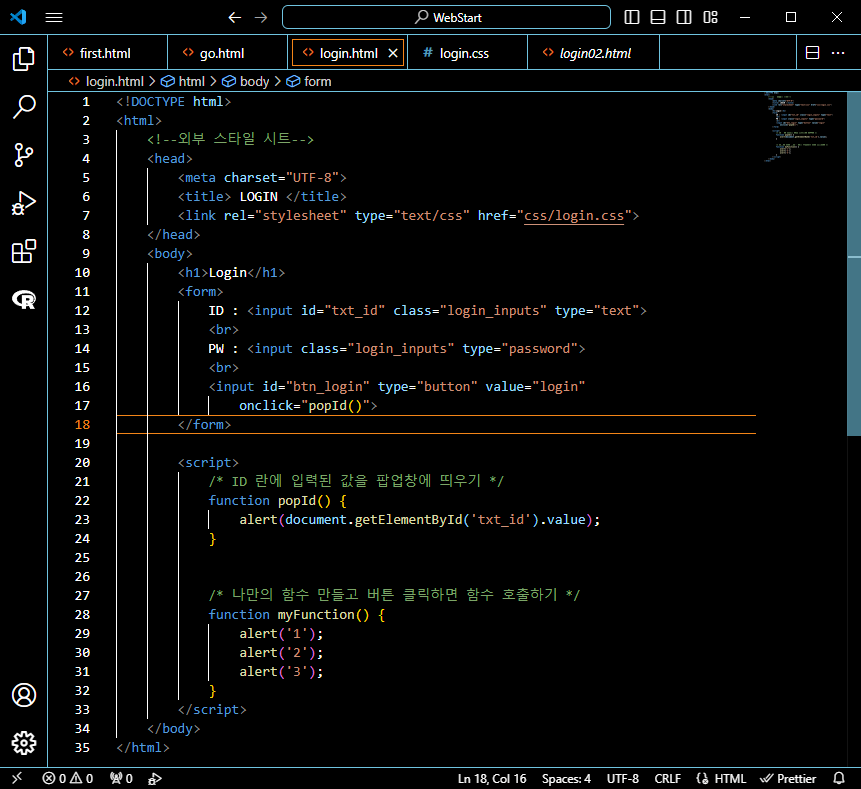Split the editor with split icon
The width and height of the screenshot is (861, 789).
(812, 53)
